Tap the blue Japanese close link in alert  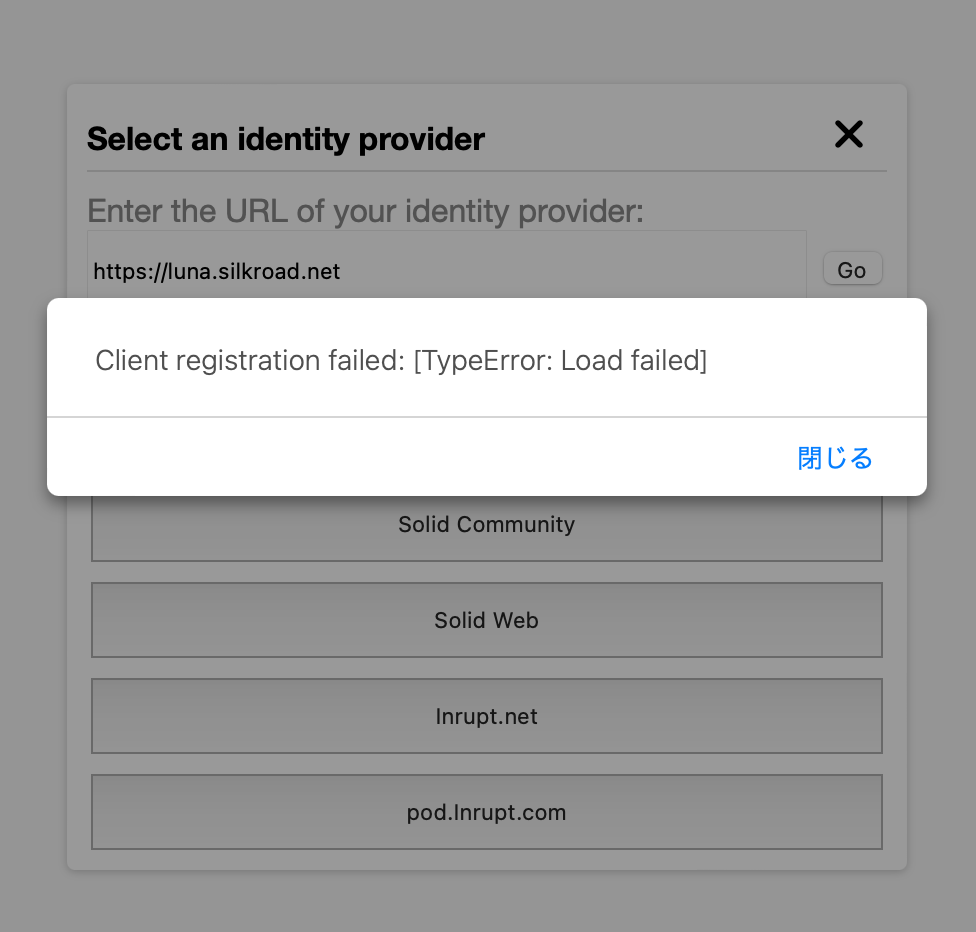click(x=835, y=458)
